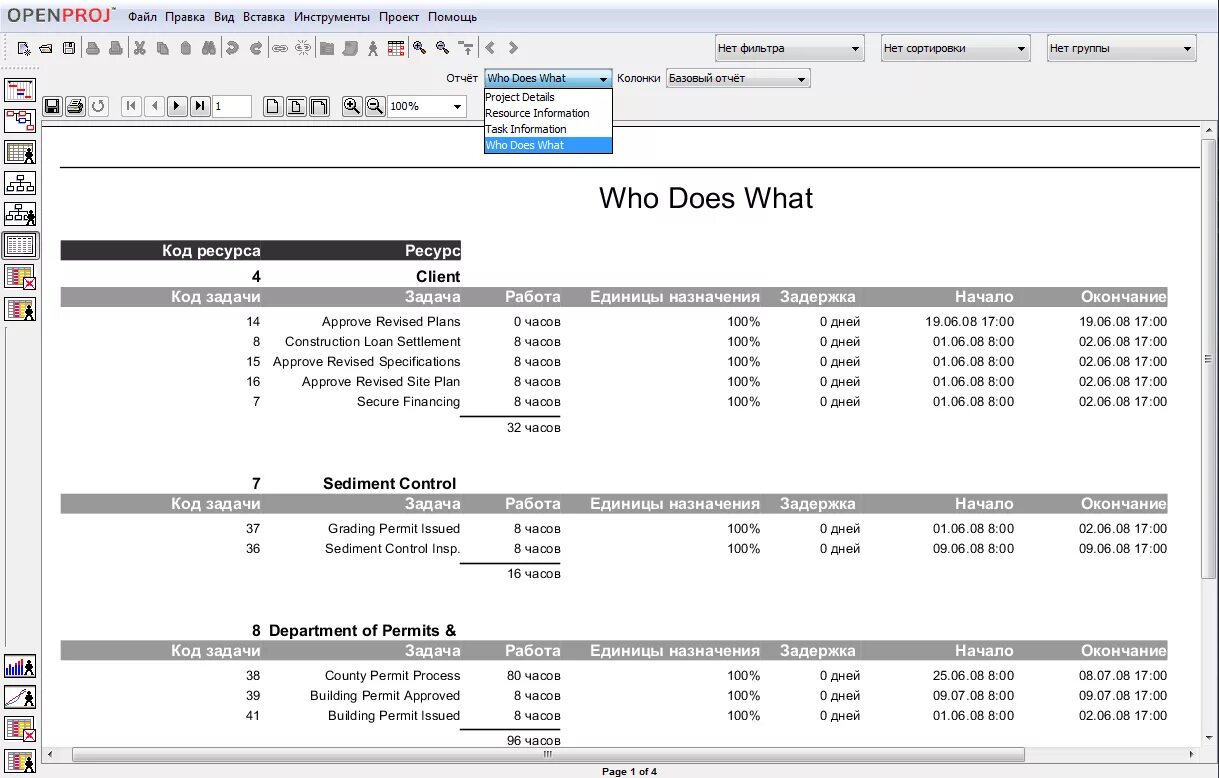Open the Проект menu
Screen dimensions: 1219x778
(x=399, y=17)
